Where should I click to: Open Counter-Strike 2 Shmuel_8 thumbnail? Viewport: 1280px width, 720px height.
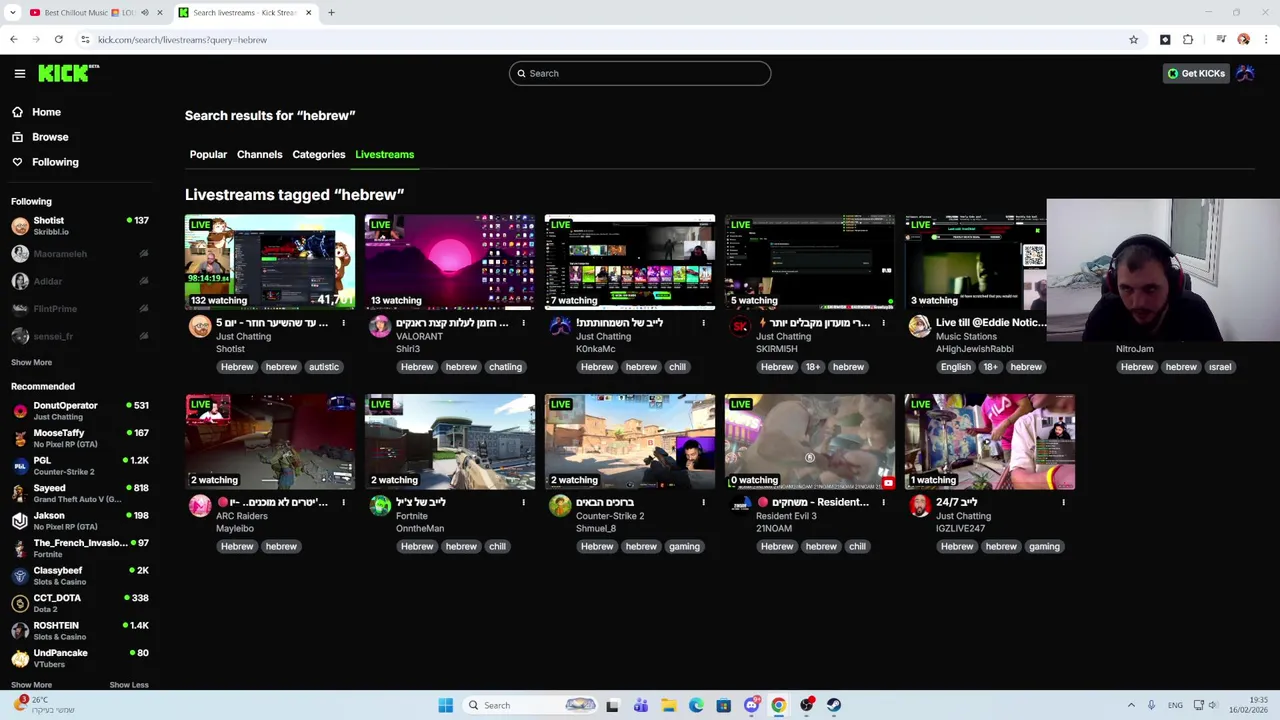coord(630,442)
